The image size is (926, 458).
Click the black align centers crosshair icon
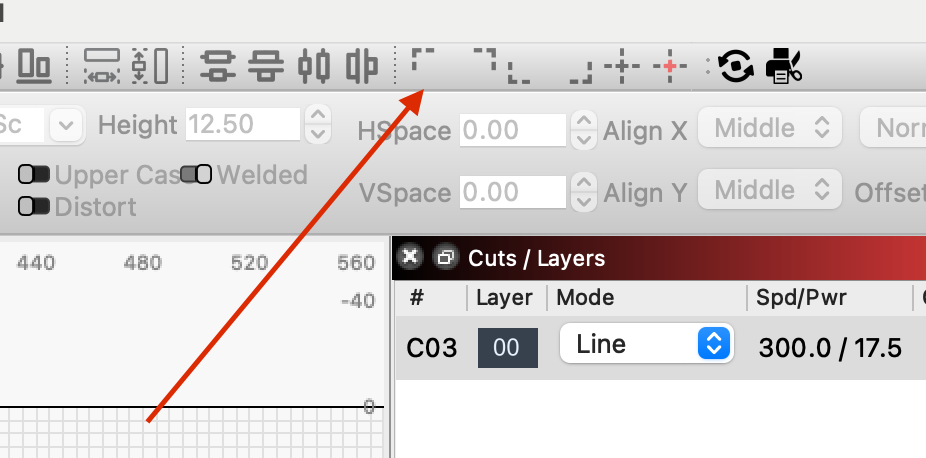(x=621, y=66)
